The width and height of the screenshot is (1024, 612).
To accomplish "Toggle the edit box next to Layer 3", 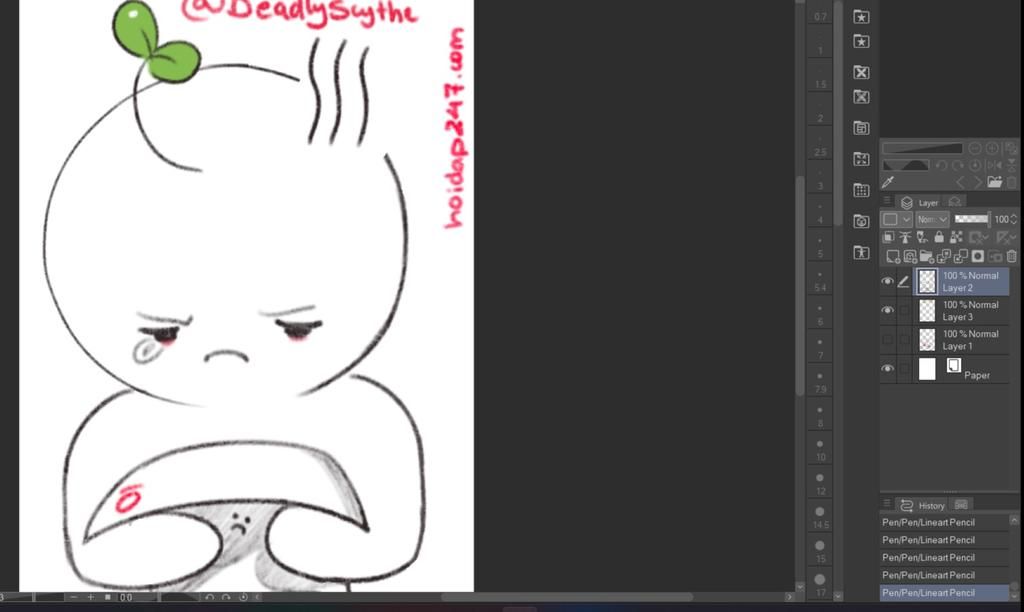I will tap(904, 310).
